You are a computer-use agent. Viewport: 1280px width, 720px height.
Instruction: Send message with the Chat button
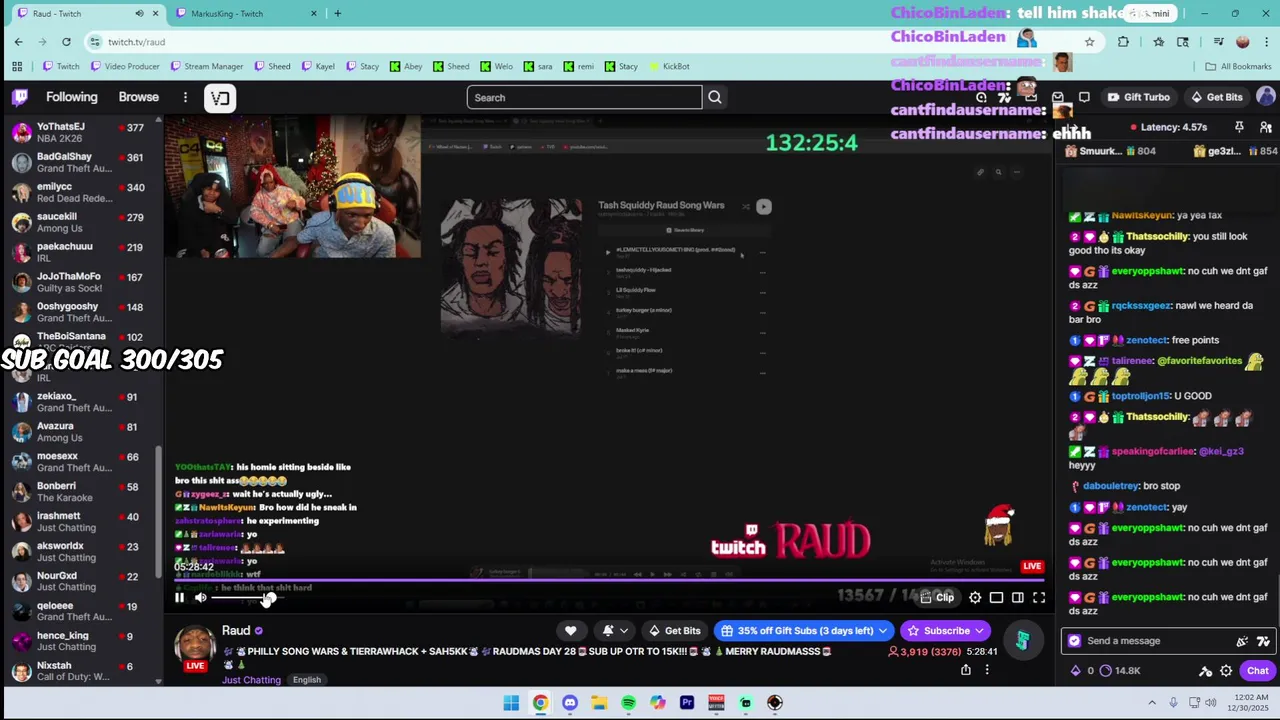tap(1257, 671)
